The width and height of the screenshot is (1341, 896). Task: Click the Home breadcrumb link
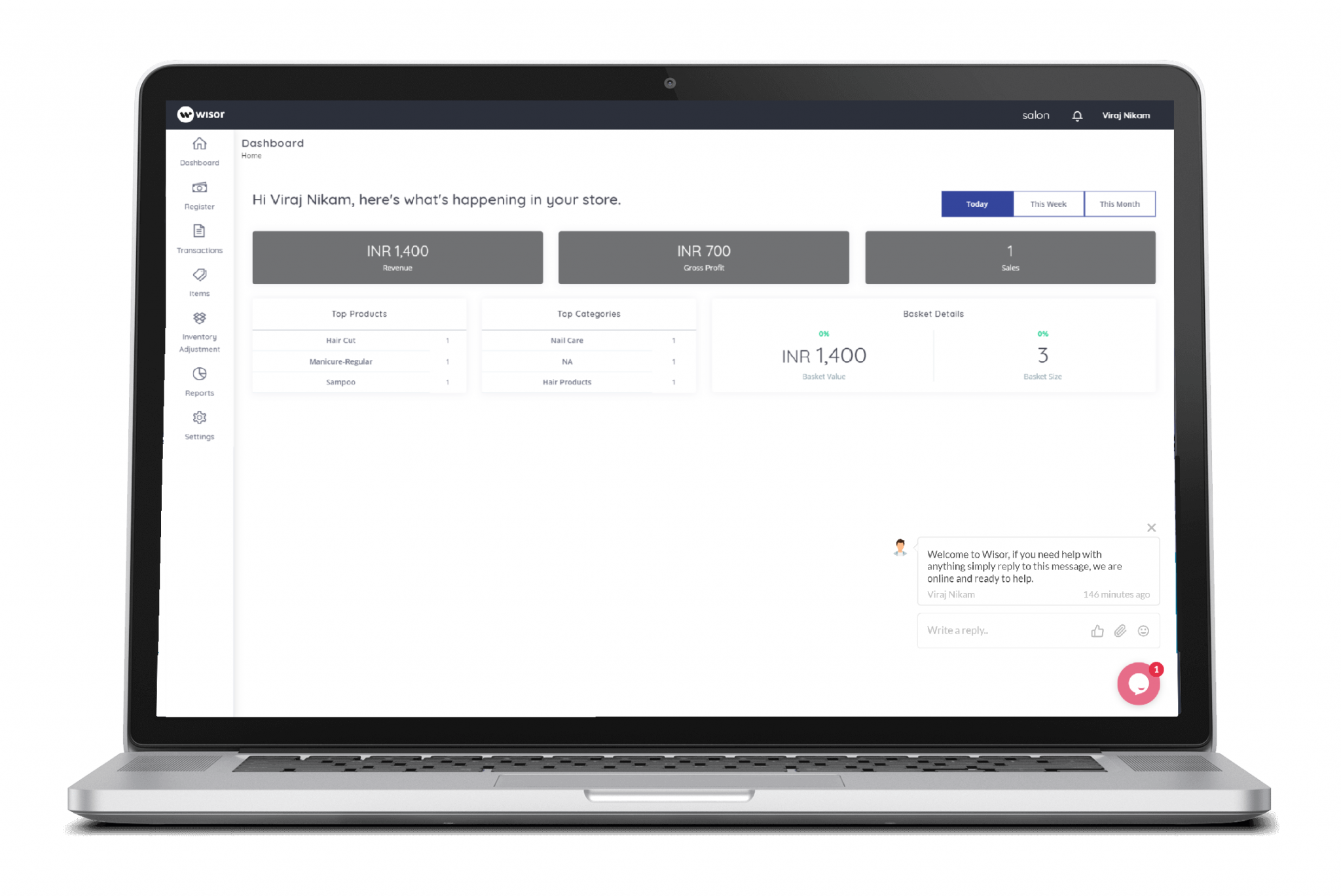[x=251, y=156]
